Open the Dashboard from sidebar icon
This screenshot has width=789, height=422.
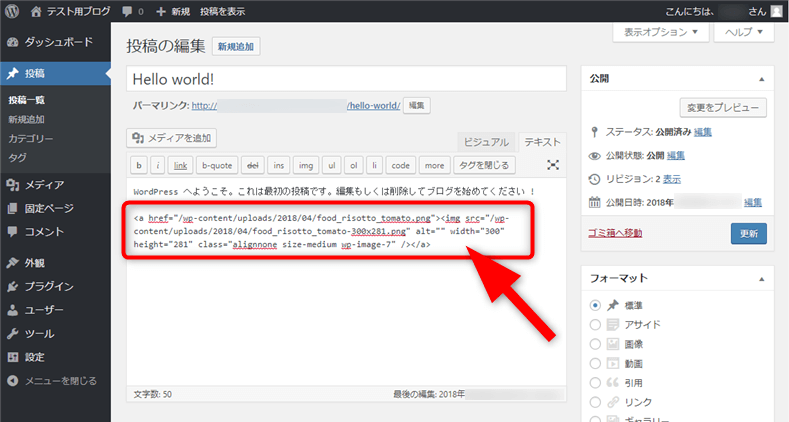[13, 43]
